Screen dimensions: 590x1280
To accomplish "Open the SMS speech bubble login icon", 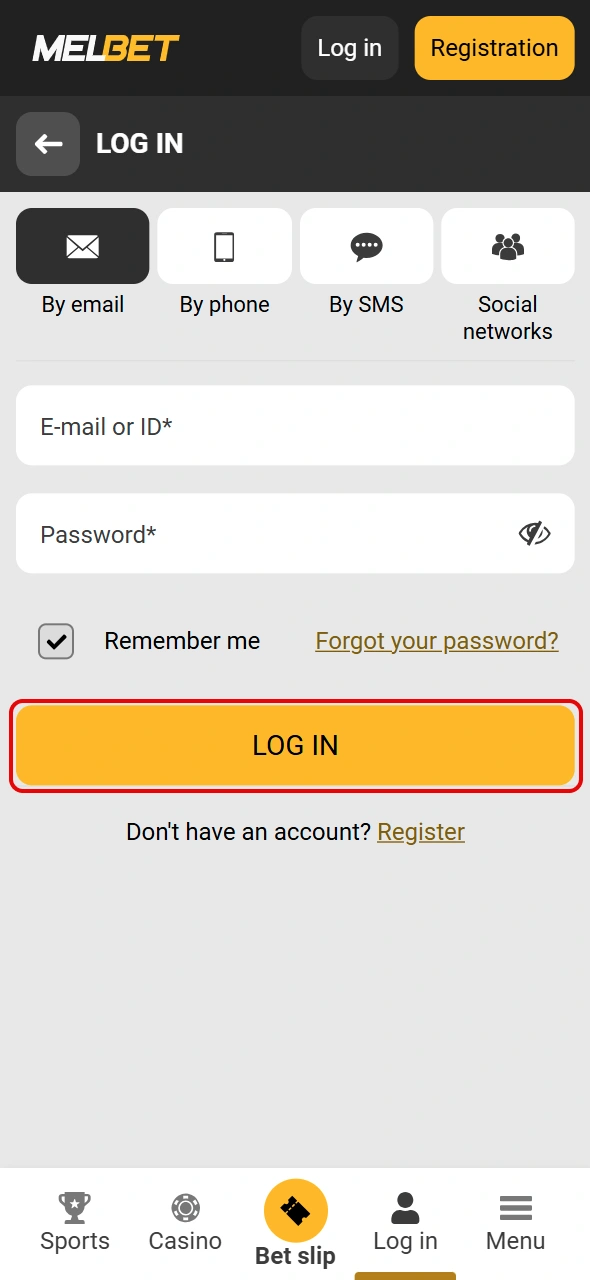I will (366, 246).
